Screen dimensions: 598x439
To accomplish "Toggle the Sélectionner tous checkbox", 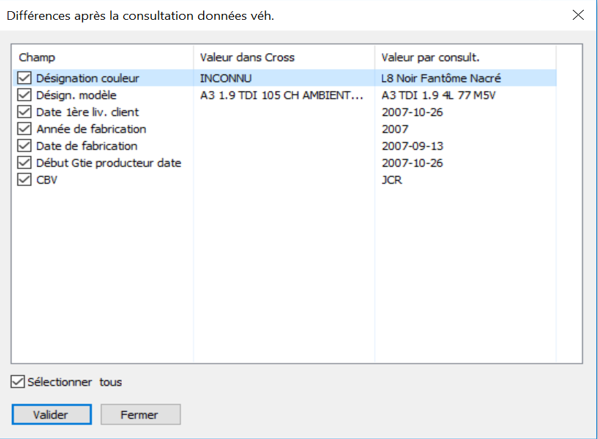I will pos(18,382).
